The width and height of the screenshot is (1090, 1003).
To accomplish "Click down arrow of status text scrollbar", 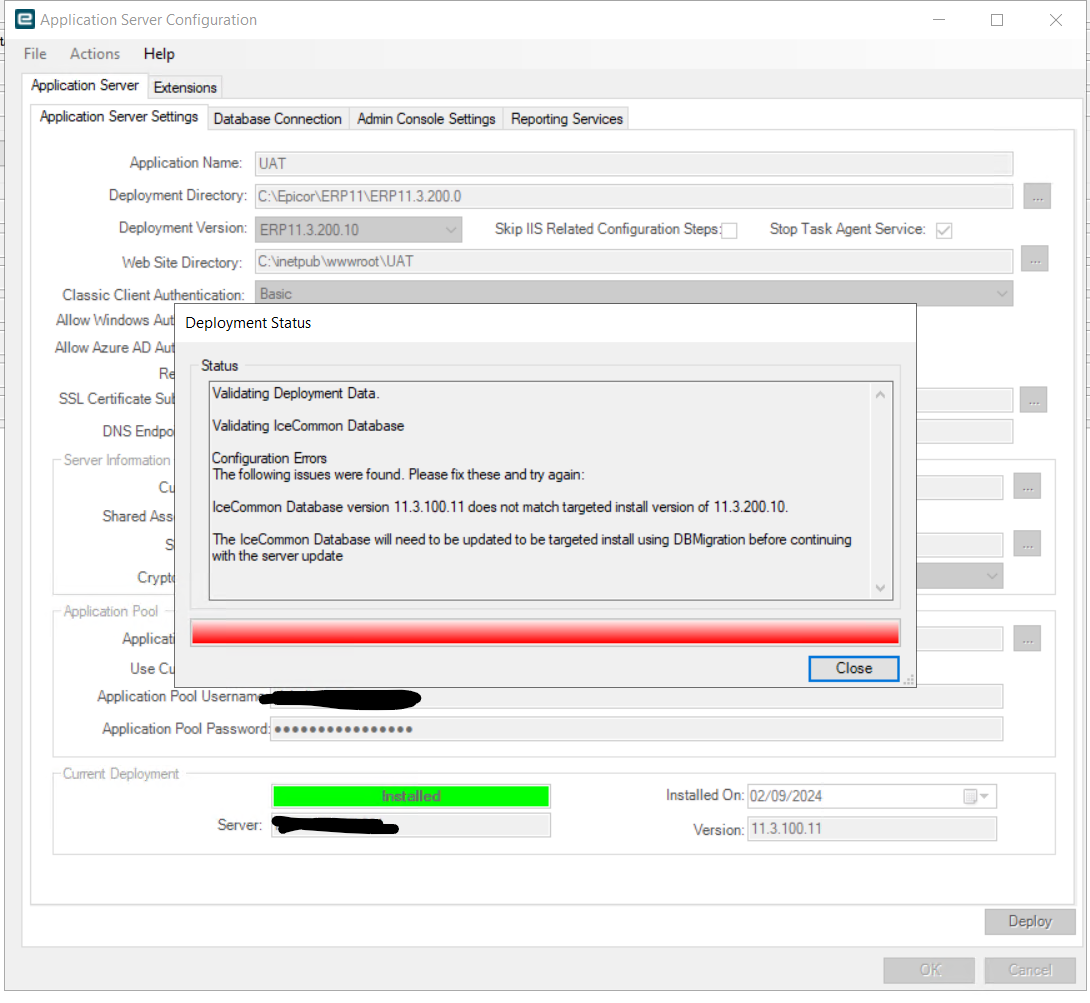I will (880, 588).
